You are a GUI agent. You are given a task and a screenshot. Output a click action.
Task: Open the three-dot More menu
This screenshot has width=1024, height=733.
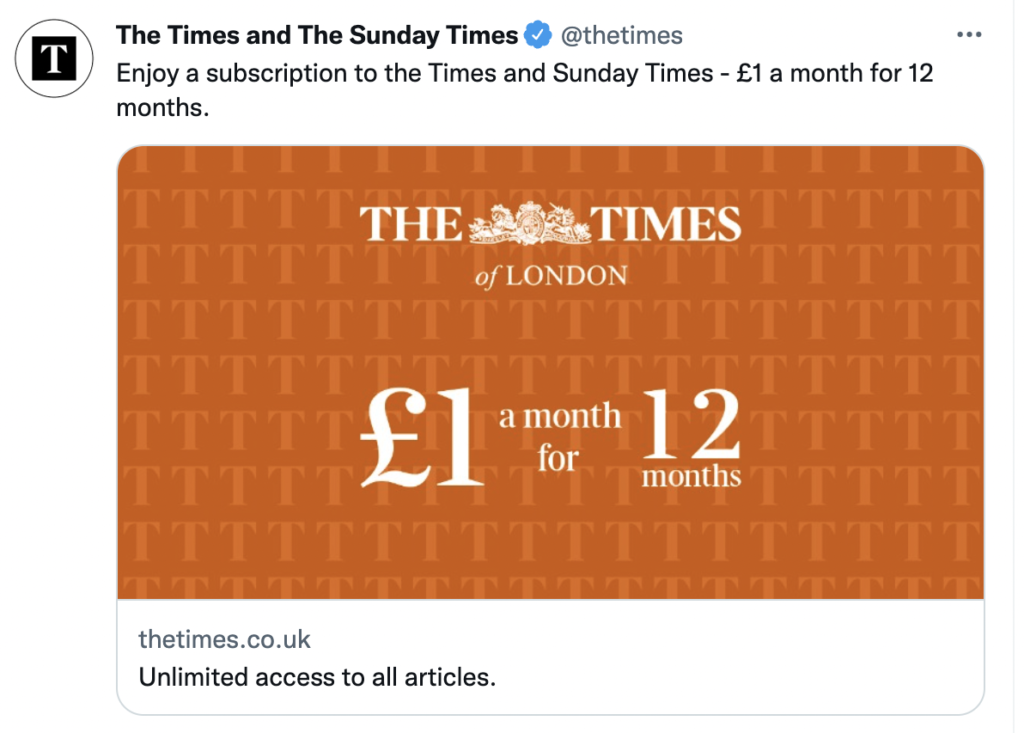pos(969,35)
